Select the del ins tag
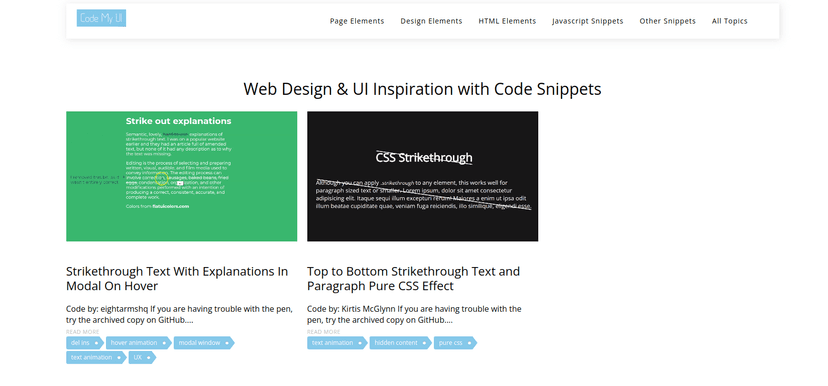 click(84, 343)
